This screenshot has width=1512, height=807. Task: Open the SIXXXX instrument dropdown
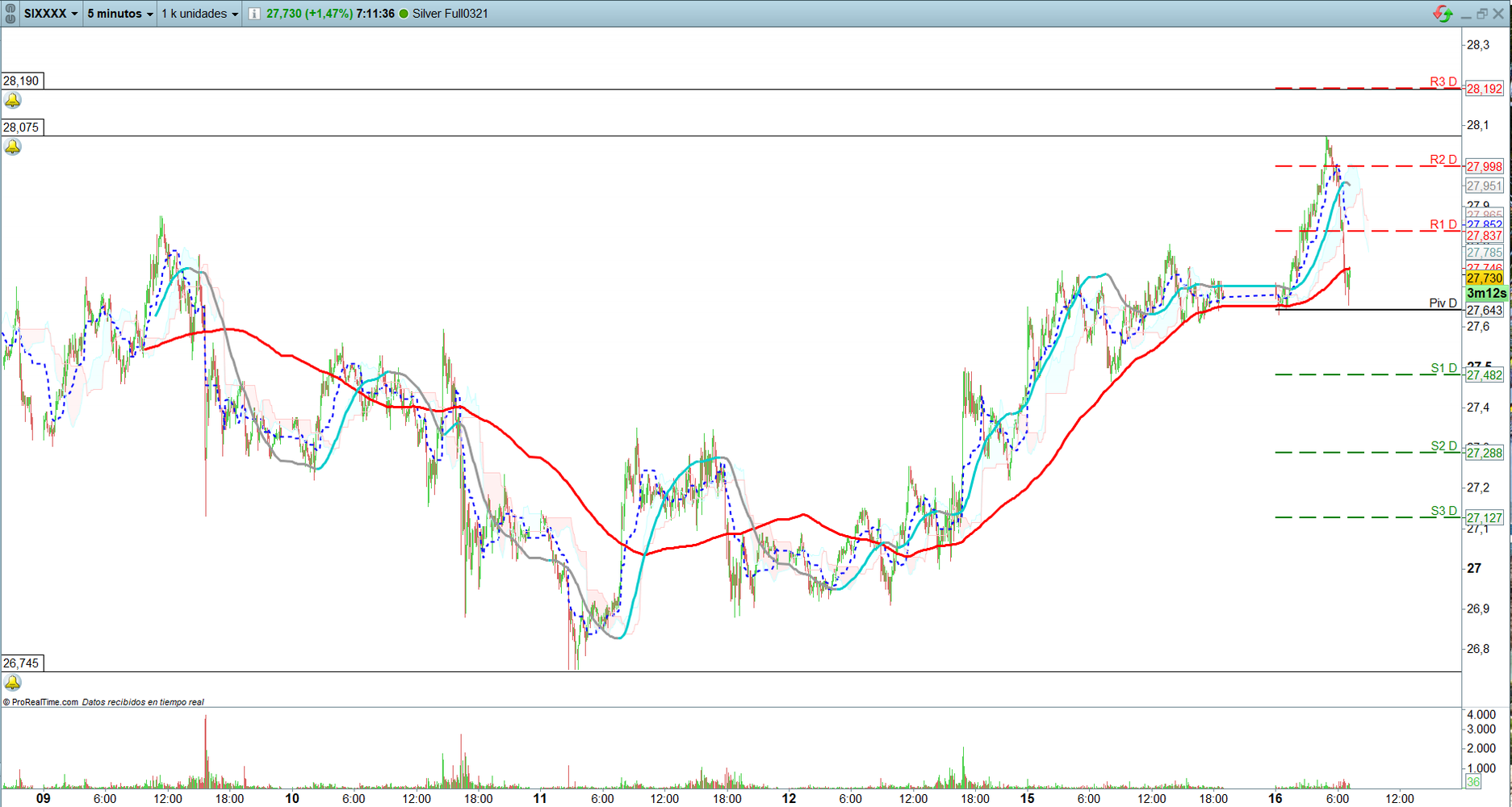pos(51,14)
